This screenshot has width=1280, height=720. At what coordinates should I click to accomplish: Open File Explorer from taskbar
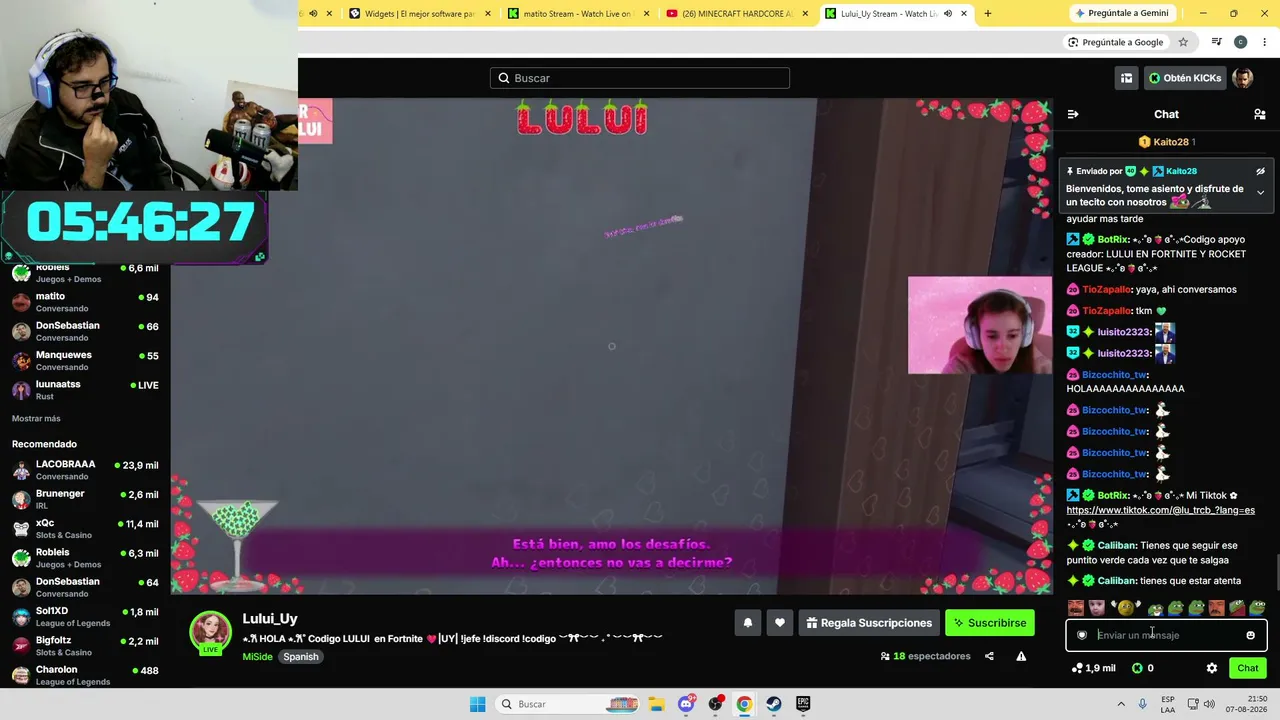(656, 704)
